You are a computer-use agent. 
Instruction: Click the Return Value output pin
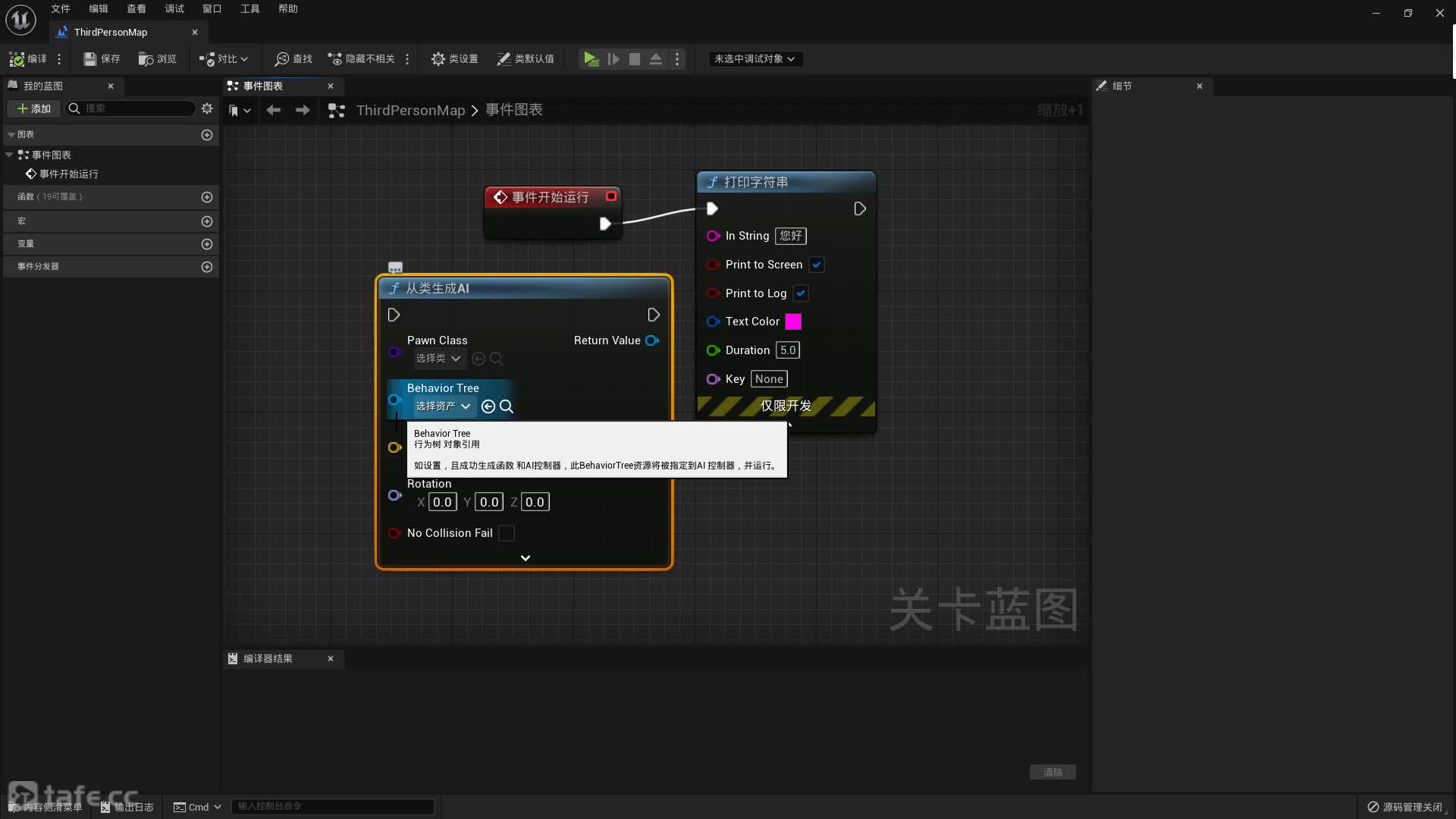click(x=652, y=340)
